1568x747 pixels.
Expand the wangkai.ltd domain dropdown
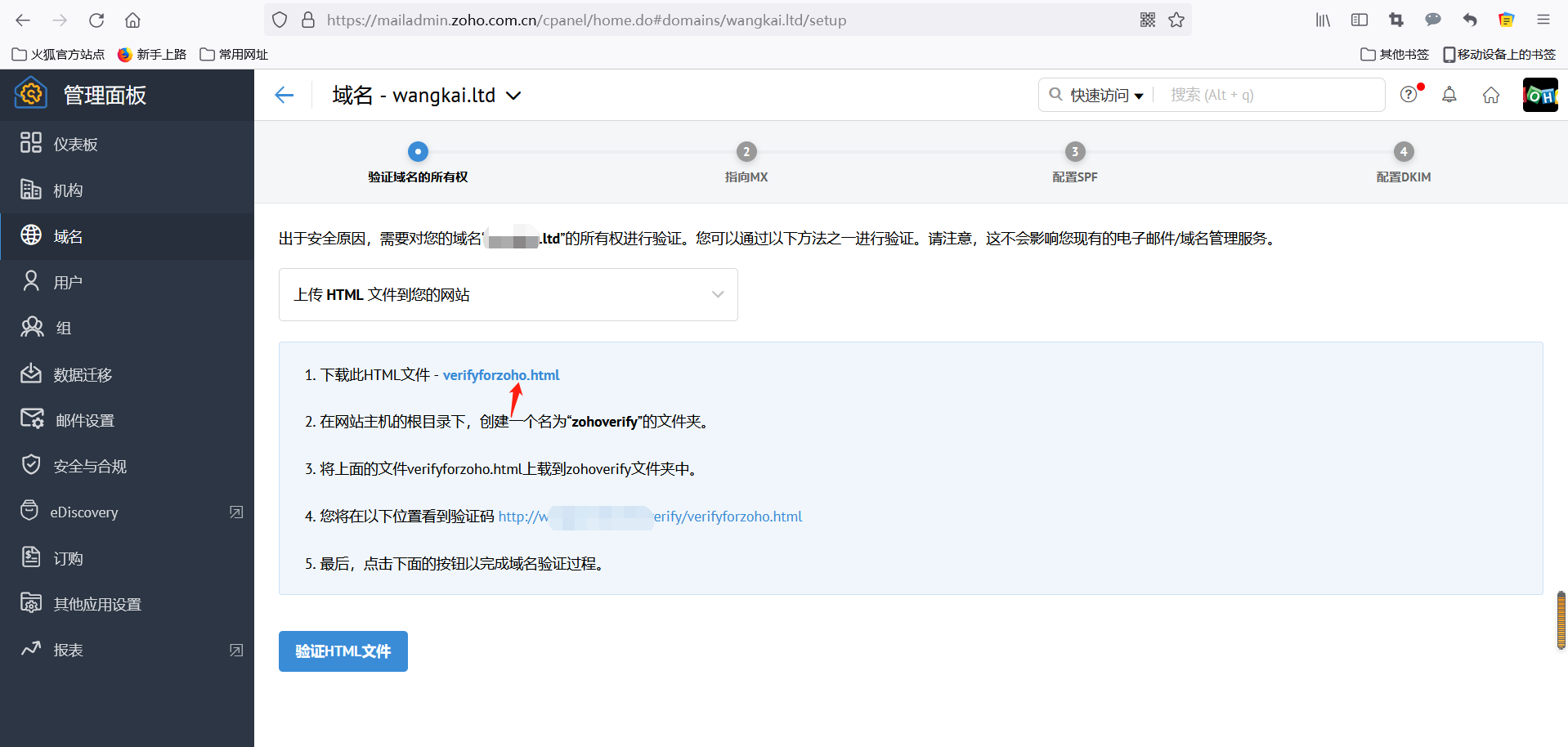tap(513, 96)
